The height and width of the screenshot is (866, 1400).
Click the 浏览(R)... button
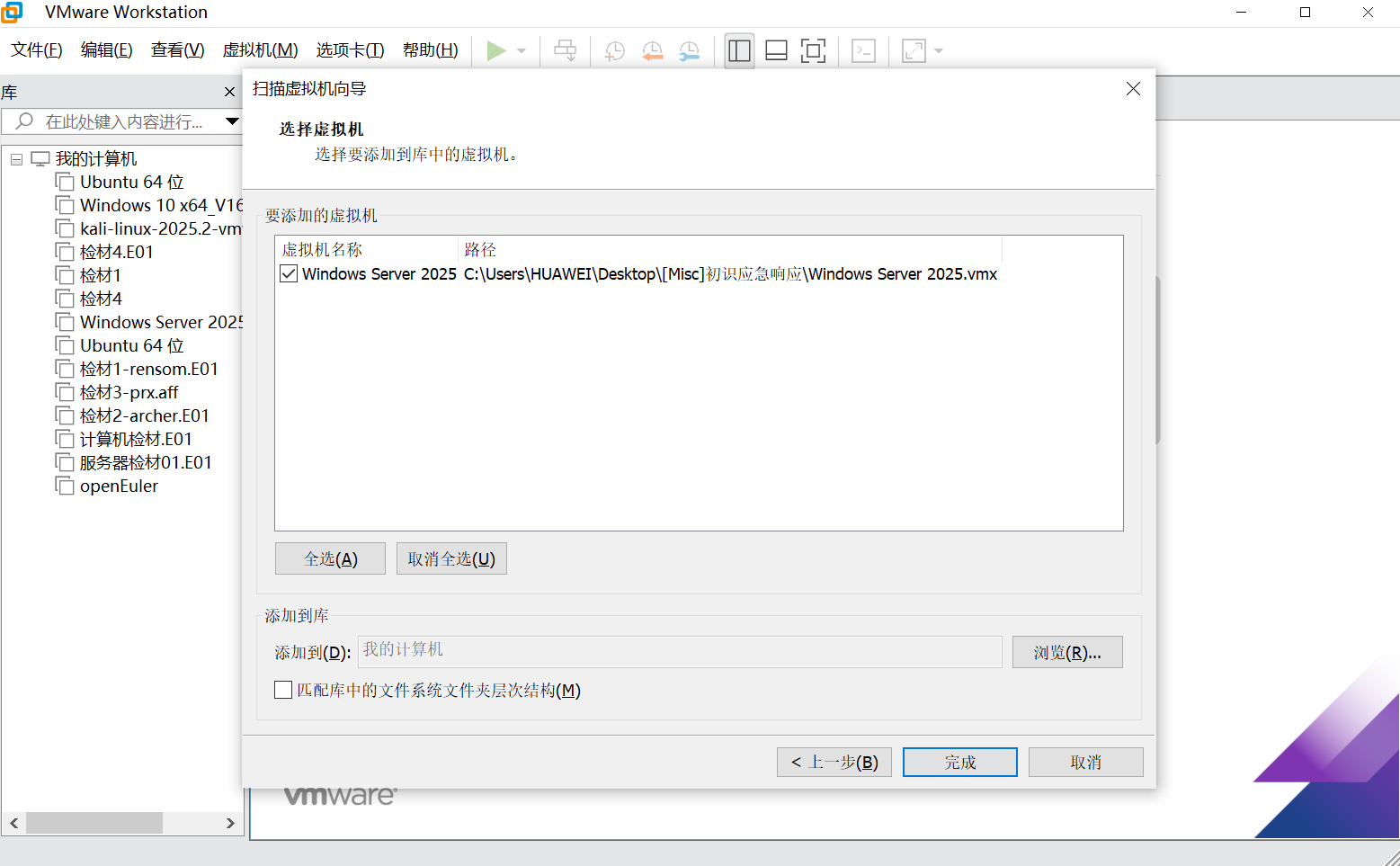coord(1067,652)
